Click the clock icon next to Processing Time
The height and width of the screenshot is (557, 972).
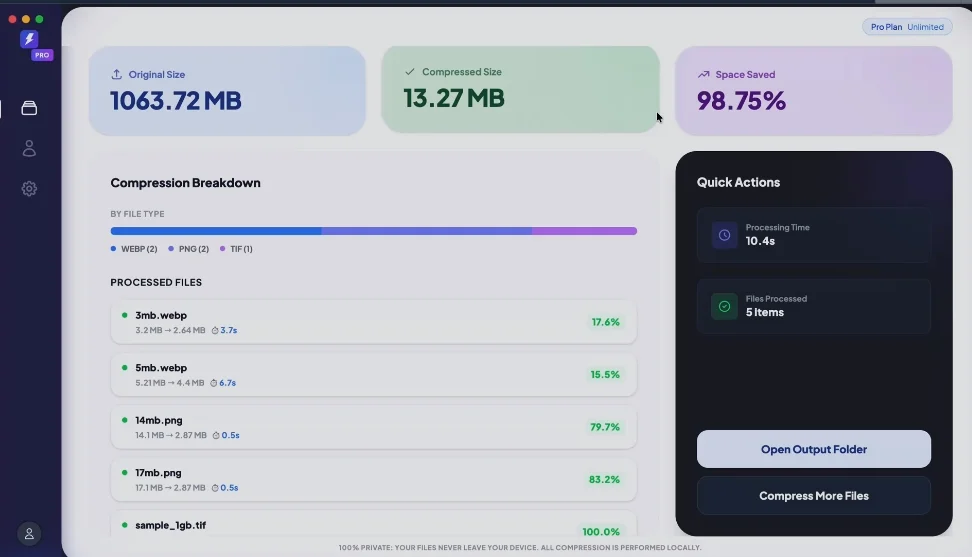[724, 235]
